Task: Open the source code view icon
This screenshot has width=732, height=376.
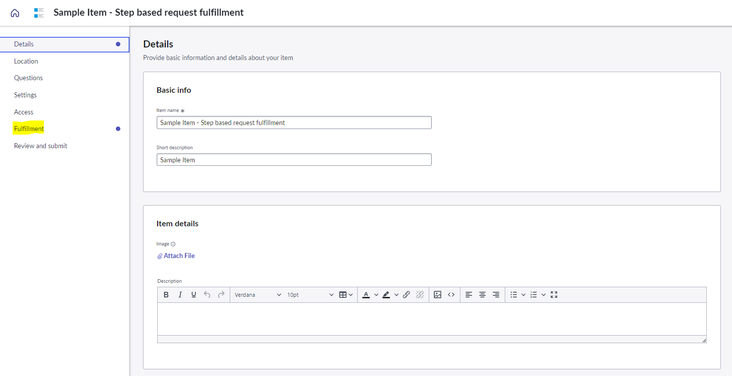Action: (451, 295)
